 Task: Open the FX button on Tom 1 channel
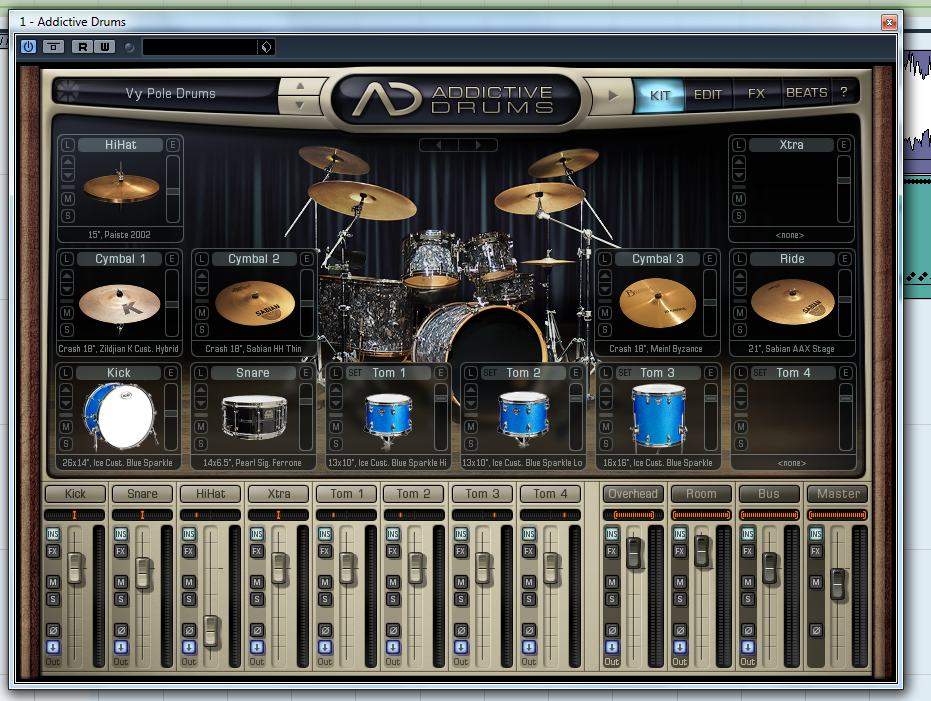coord(324,551)
